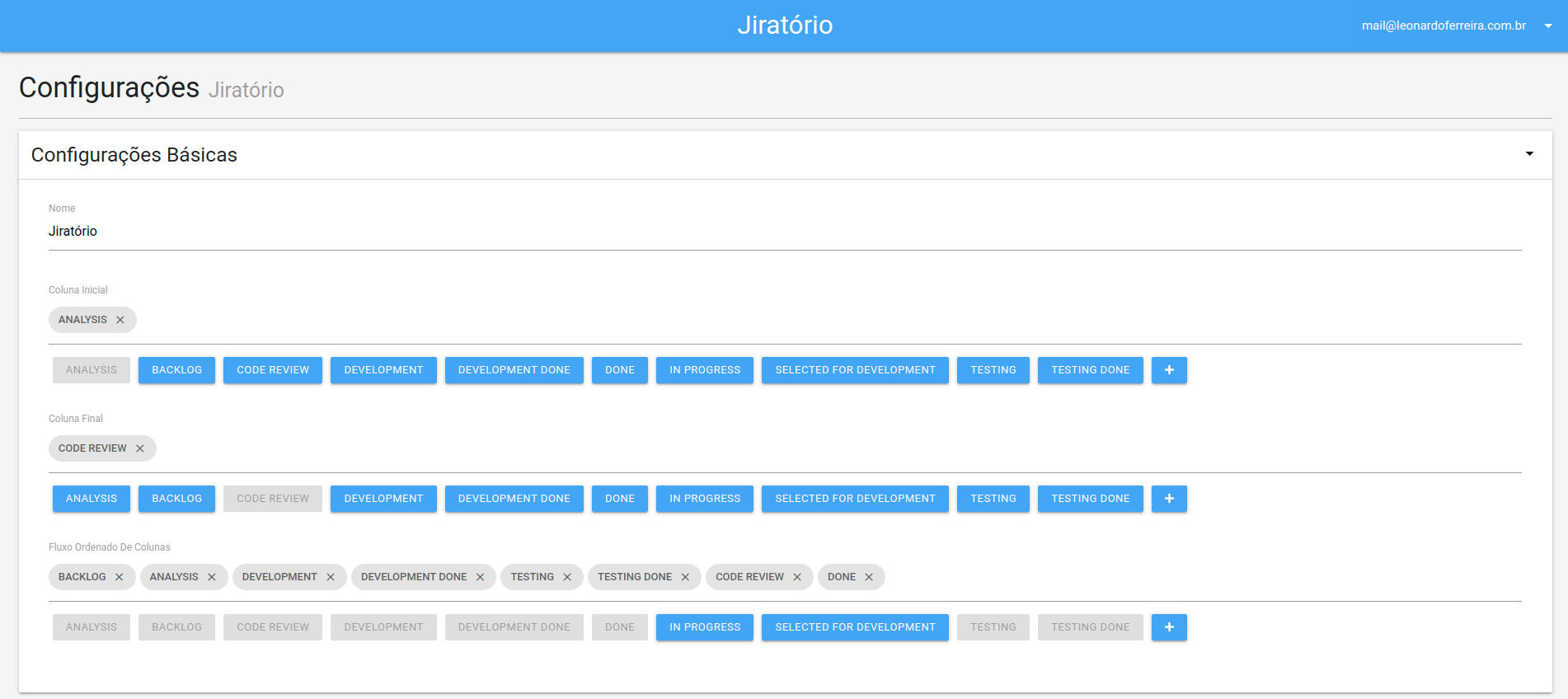Remove DEVELOPMENT chip from Fluxo Ordenado
Screen dimensions: 1568x699
tap(331, 577)
